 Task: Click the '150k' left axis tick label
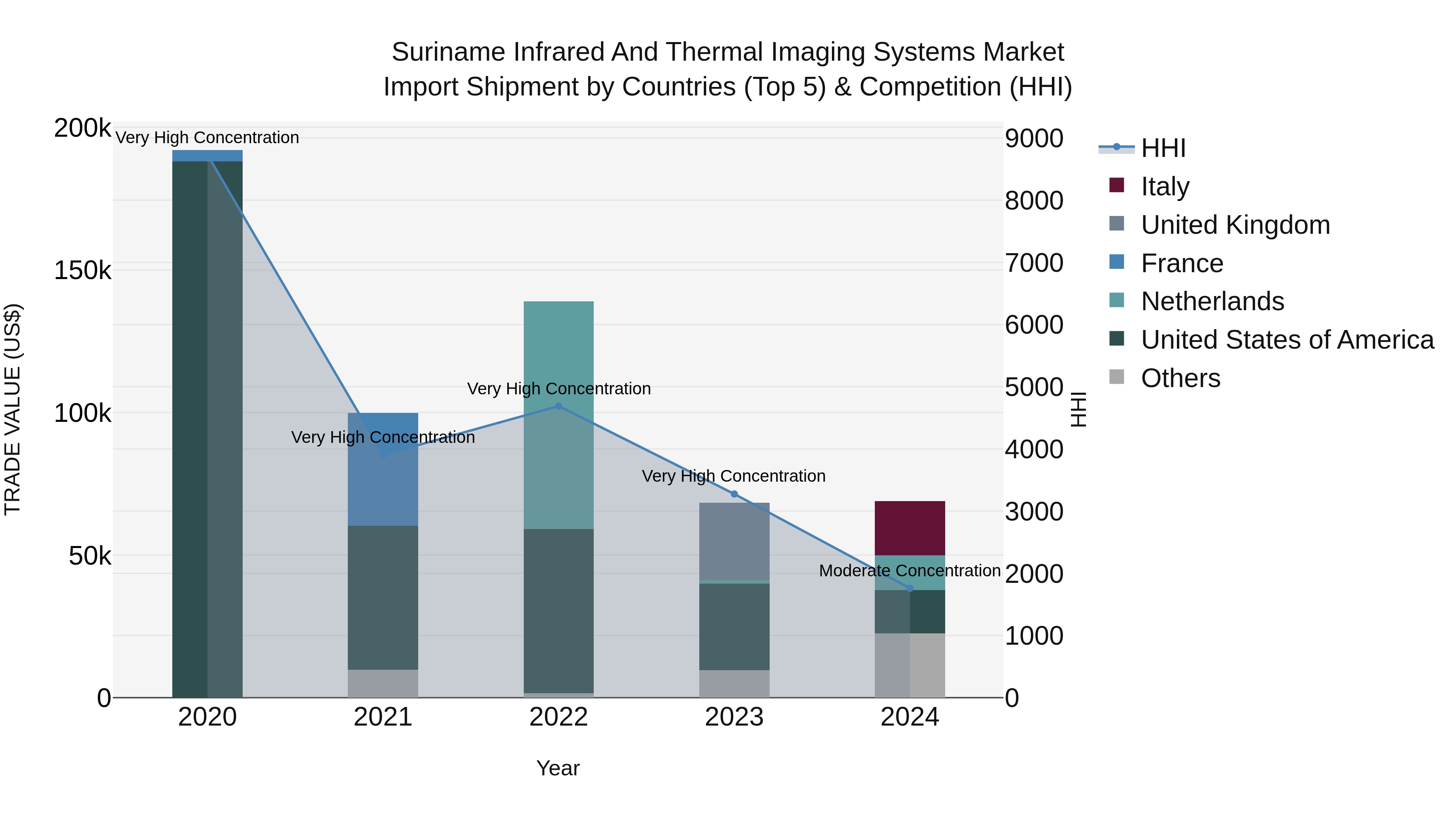pos(83,270)
